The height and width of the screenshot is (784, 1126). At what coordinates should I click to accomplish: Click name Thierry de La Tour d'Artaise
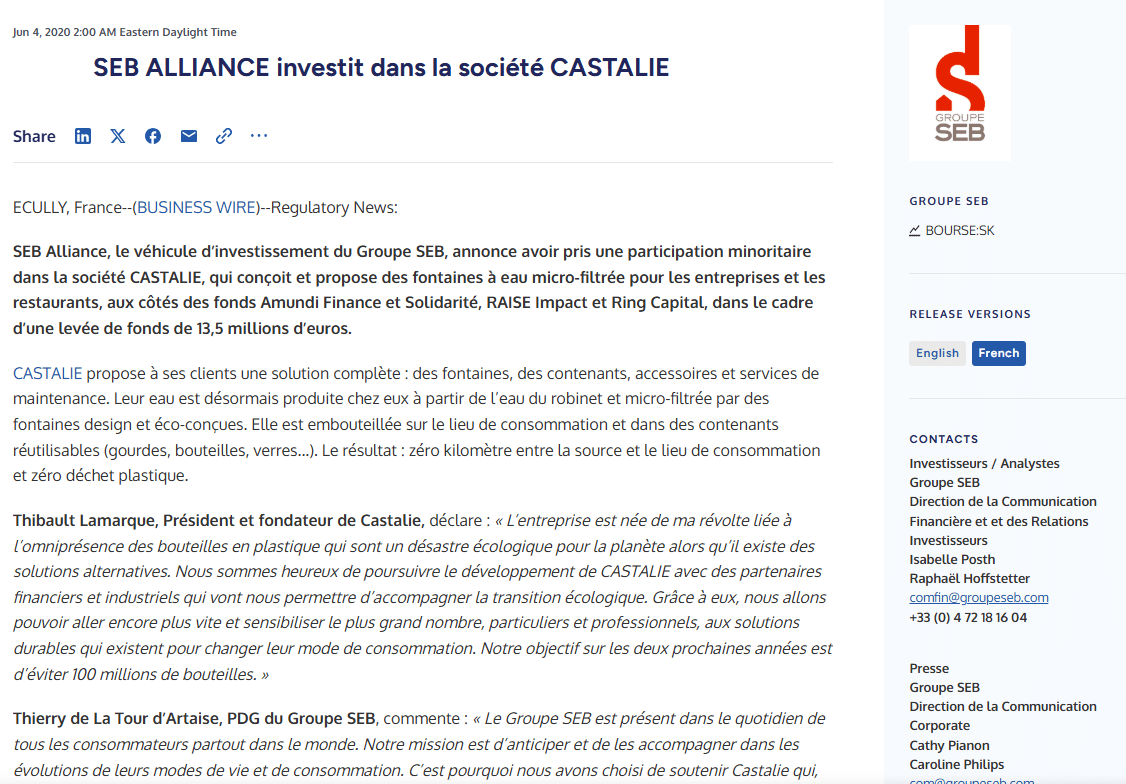[117, 719]
